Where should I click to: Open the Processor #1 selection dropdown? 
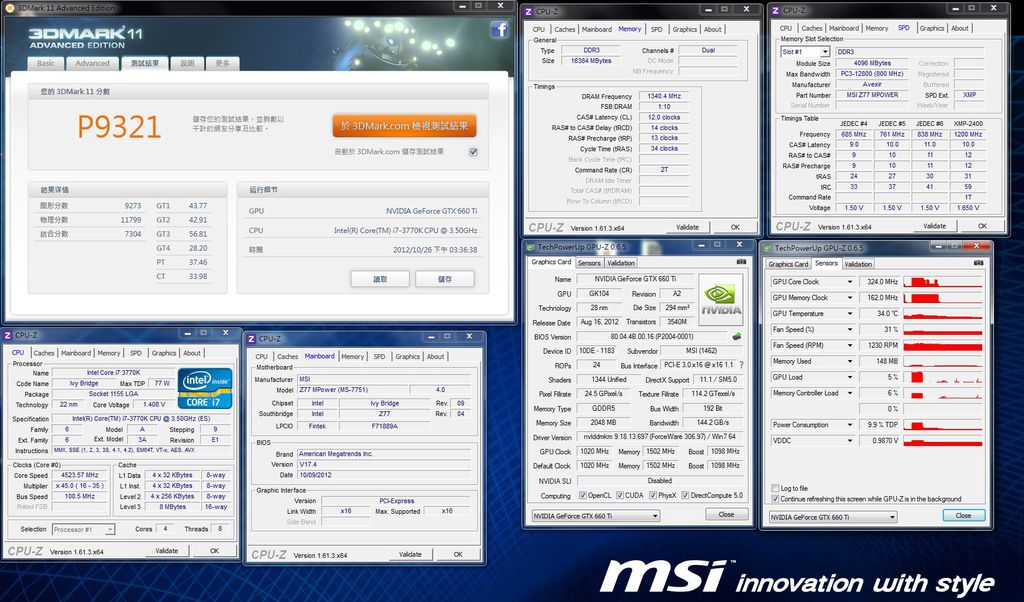[110, 530]
